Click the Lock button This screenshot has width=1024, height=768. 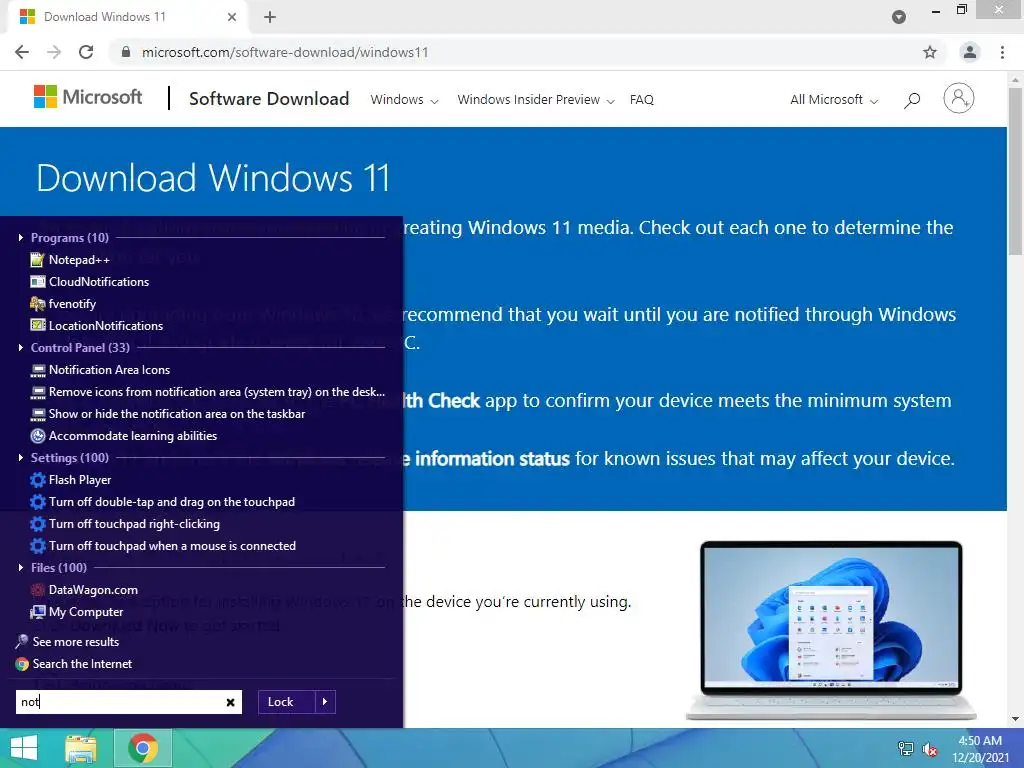tap(287, 702)
